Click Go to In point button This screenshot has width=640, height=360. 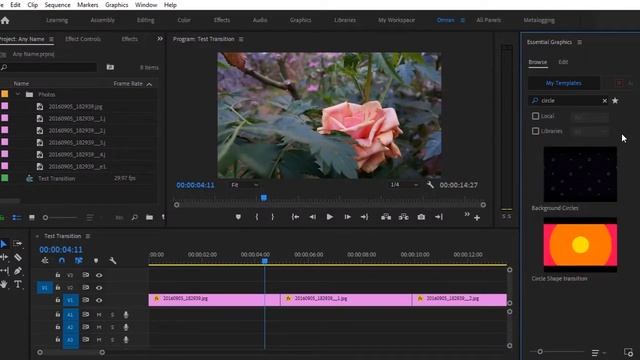(x=296, y=217)
